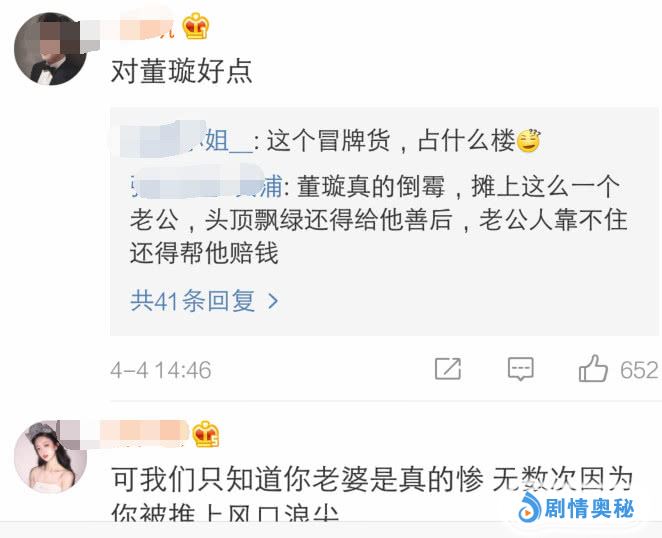This screenshot has width=662, height=538.
Task: Click chevron arrow beside 共41条回复
Action: click(273, 301)
